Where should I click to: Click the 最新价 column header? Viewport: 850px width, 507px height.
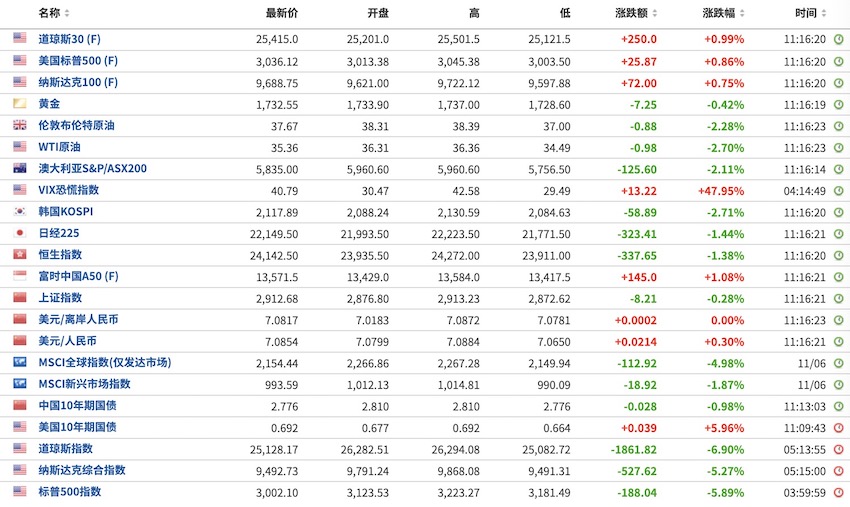pos(281,13)
